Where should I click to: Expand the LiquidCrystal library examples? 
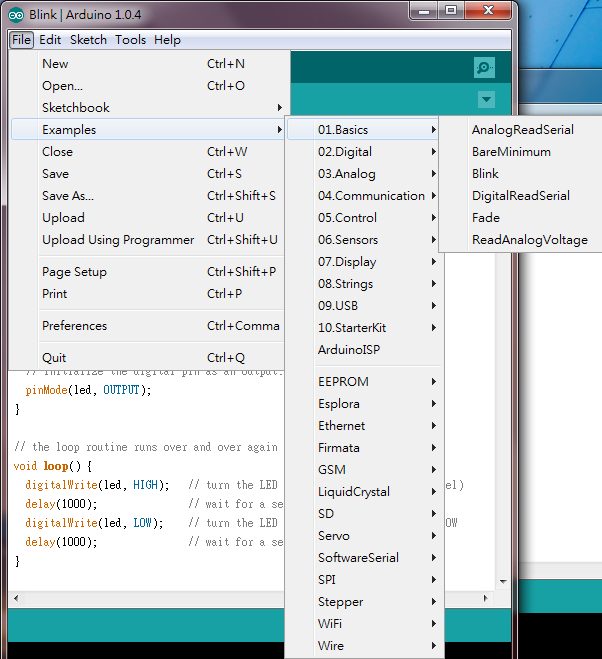[363, 492]
